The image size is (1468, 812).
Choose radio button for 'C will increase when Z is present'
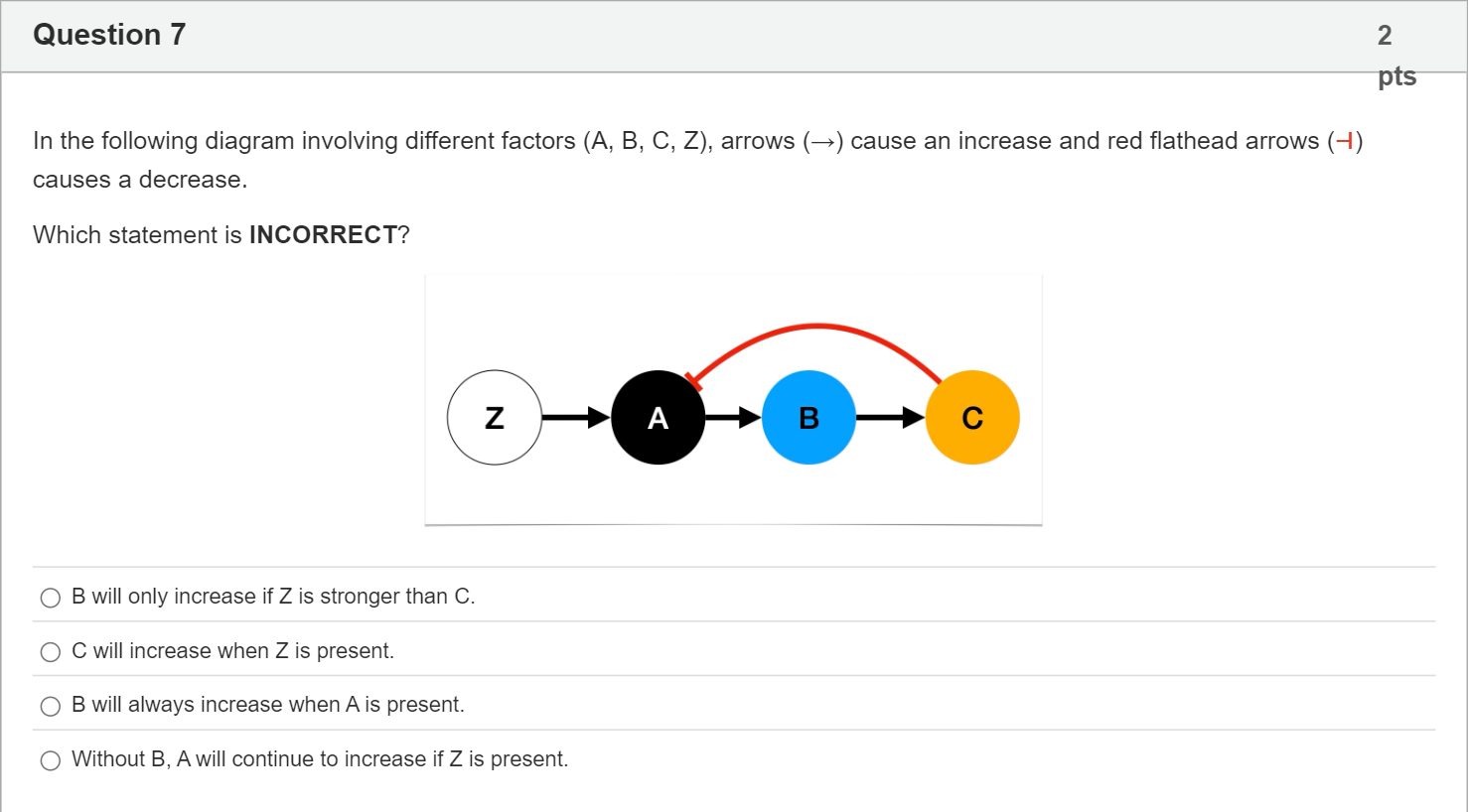51,652
